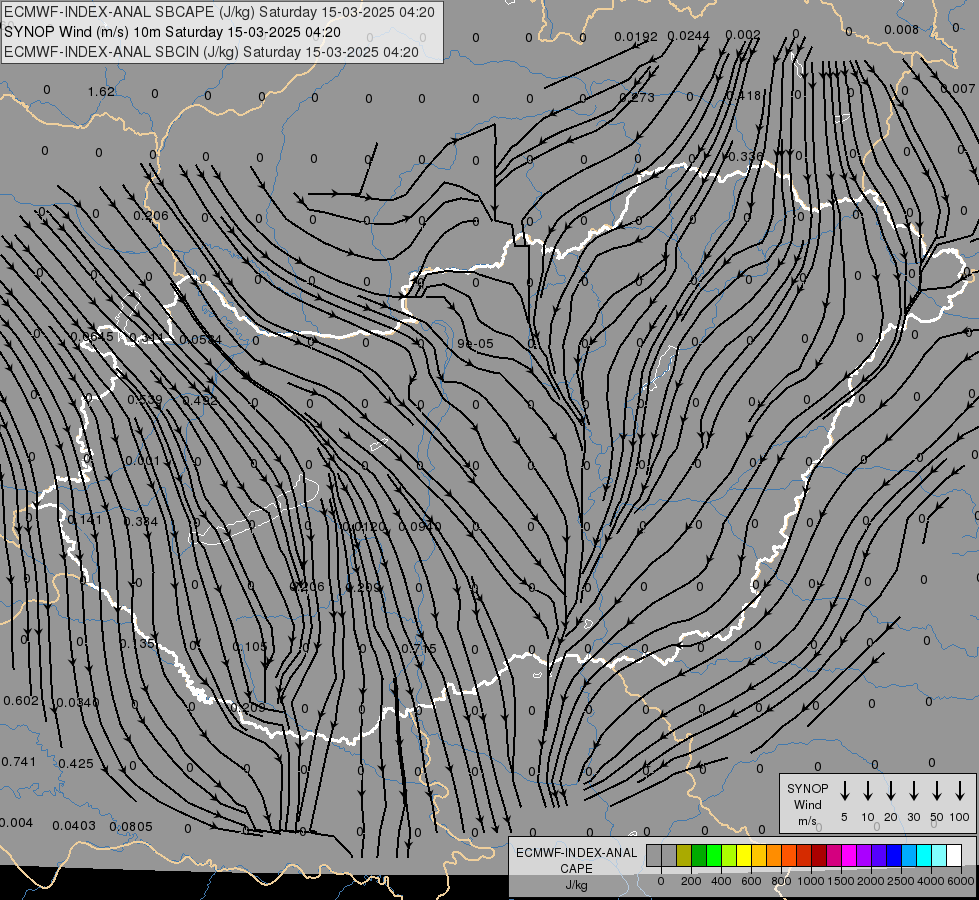The image size is (979, 900).
Task: Pick the dark red CAPE legend swatch
Action: pos(819,856)
